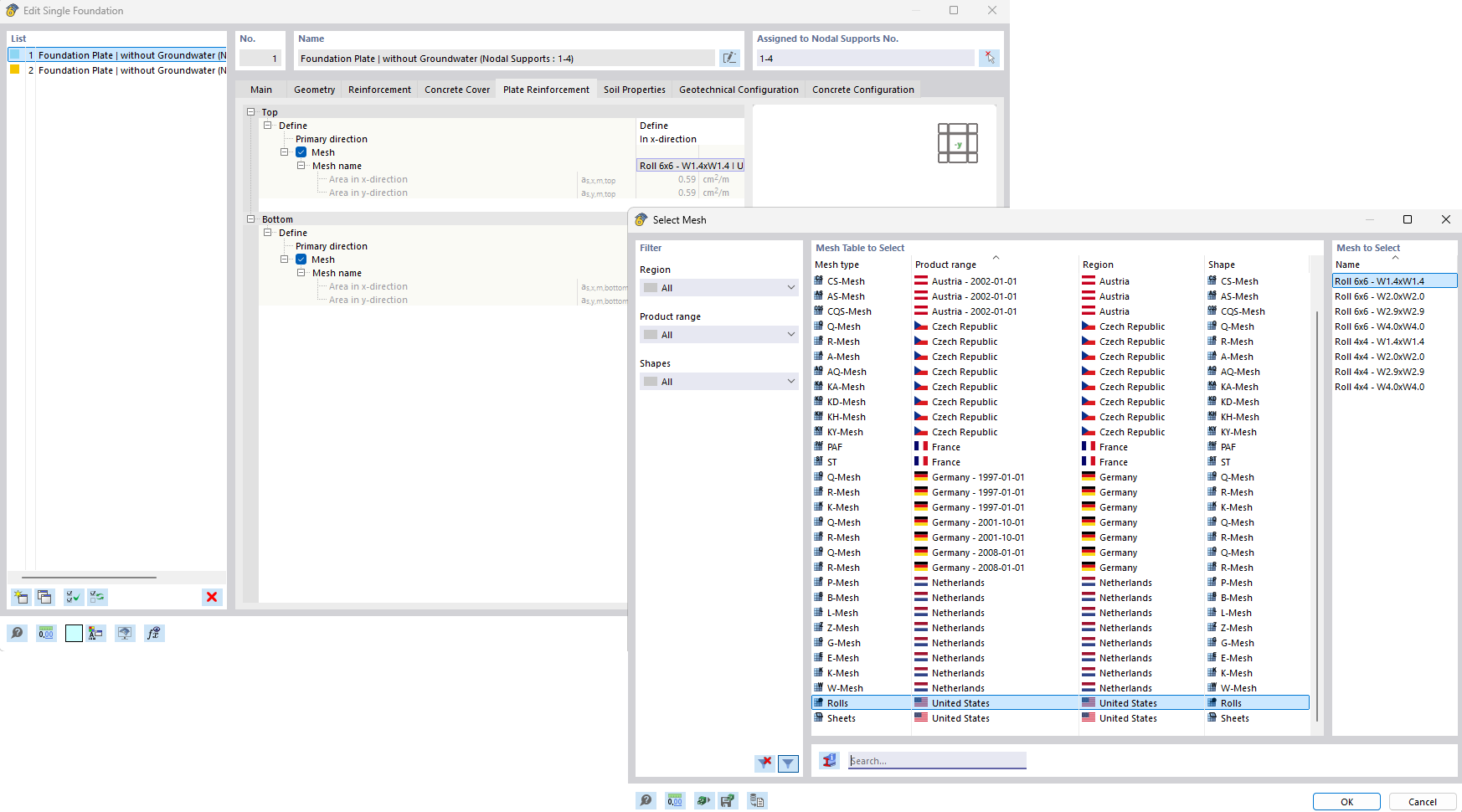Toggle the funnel filter icon in Select Mesh
Viewport: 1462px width, 812px height.
pos(788,763)
